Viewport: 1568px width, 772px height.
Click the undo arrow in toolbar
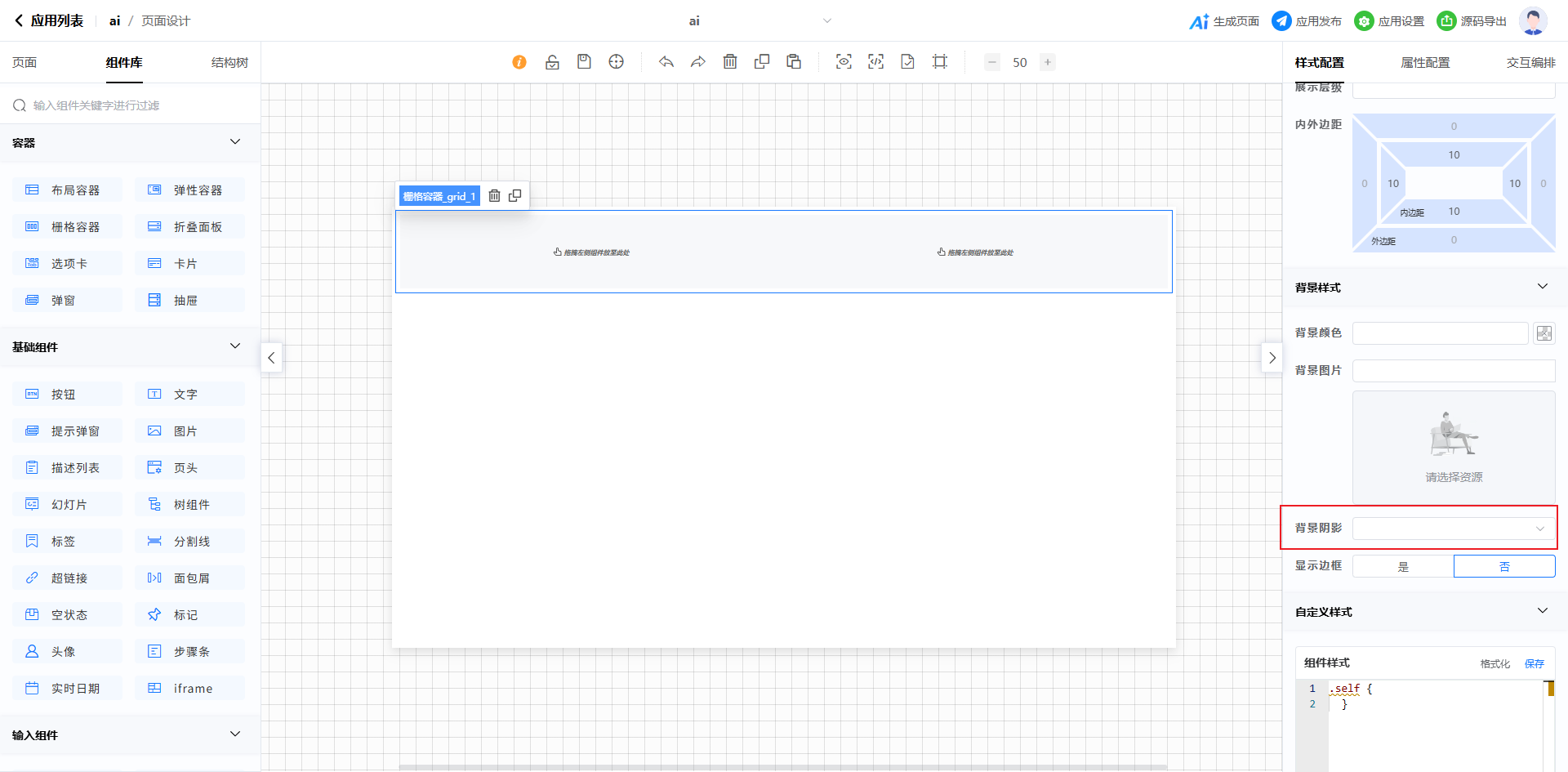[x=666, y=62]
